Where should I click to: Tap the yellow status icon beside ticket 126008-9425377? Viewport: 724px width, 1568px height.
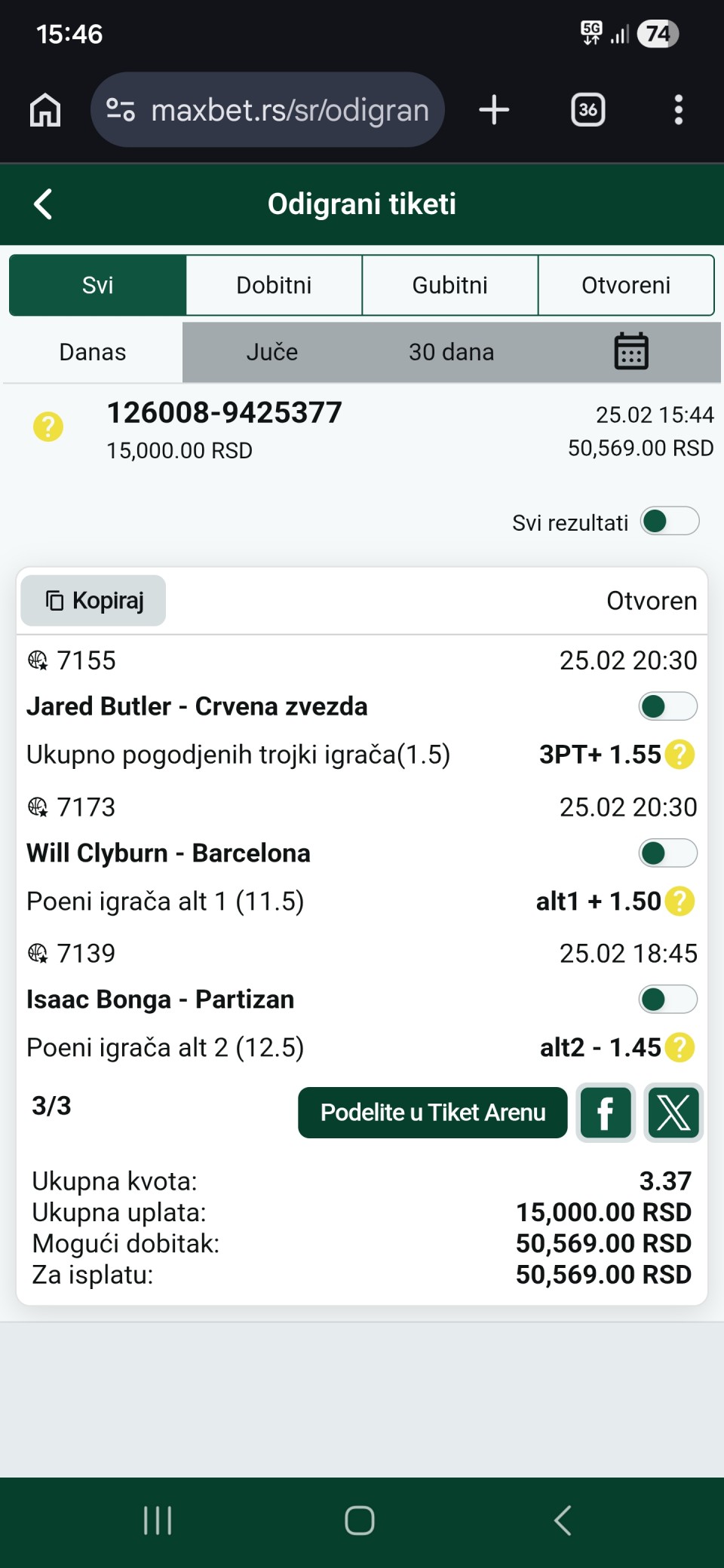48,427
